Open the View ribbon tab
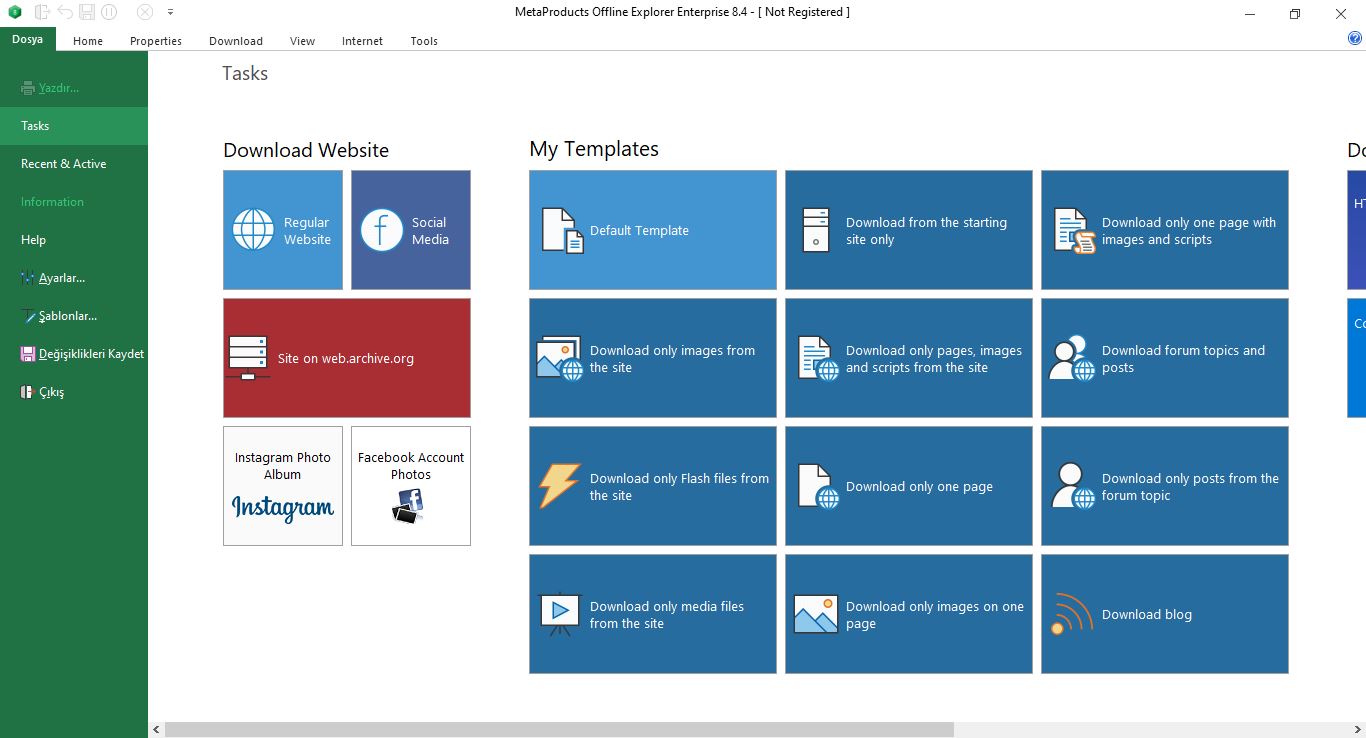Image resolution: width=1366 pixels, height=738 pixels. pos(302,41)
